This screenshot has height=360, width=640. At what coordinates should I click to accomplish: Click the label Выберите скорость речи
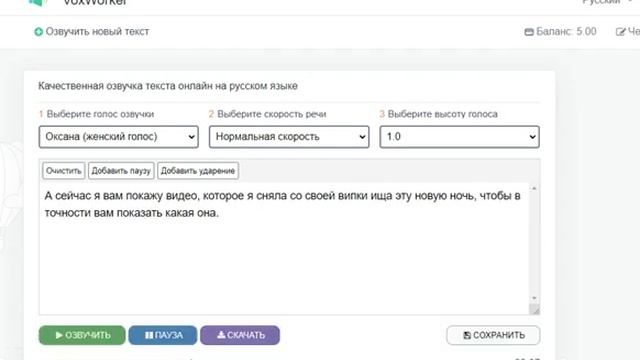coord(271,114)
